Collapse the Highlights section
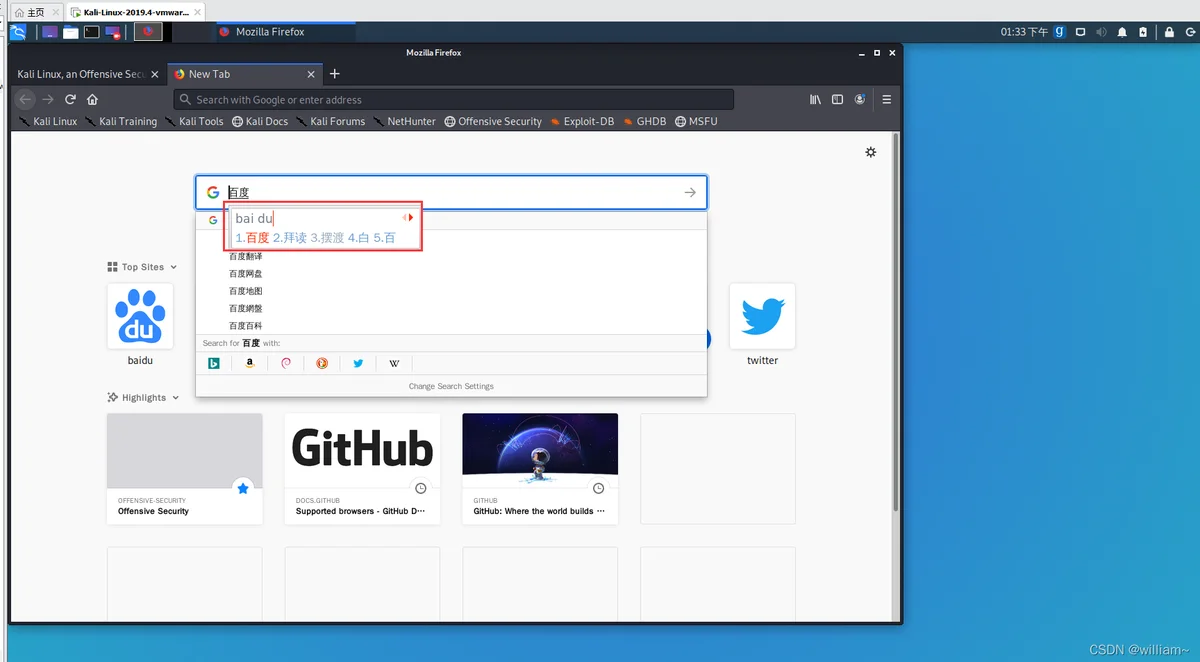The image size is (1200, 662). [x=144, y=397]
